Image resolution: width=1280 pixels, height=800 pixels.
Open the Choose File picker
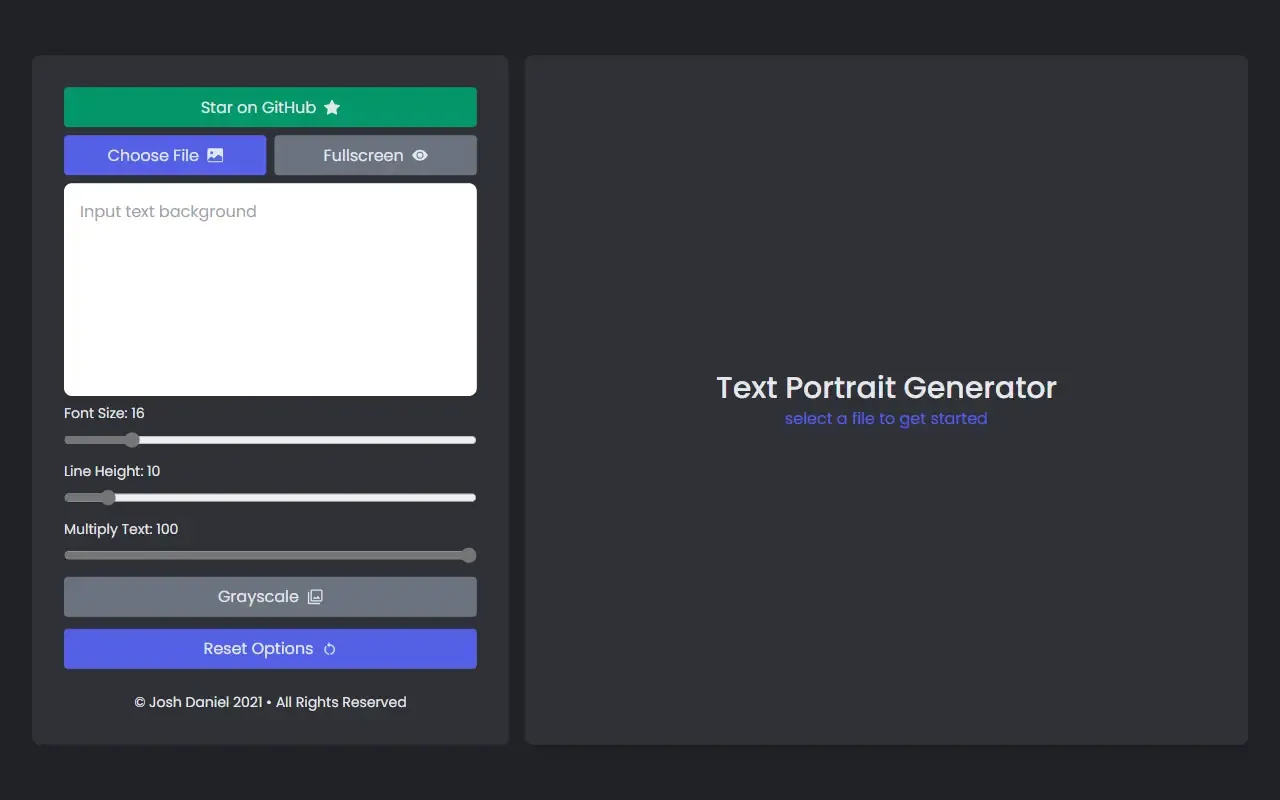(165, 155)
